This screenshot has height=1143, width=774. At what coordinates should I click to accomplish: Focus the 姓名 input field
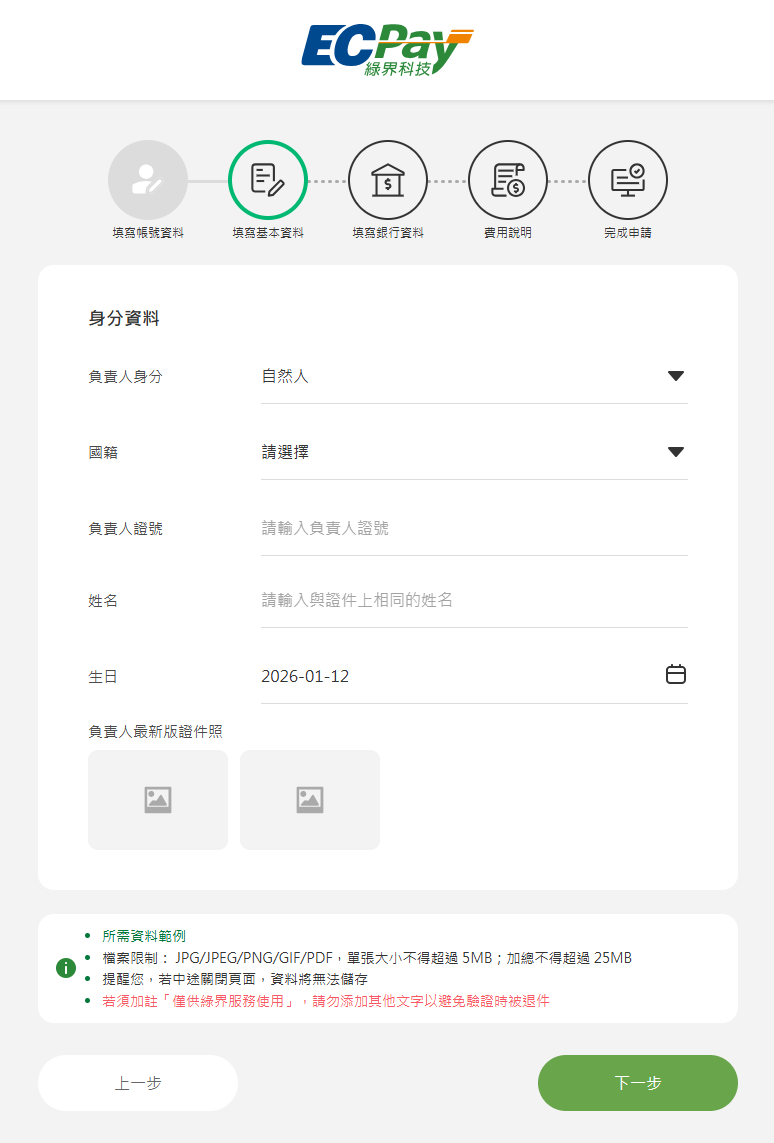point(474,600)
